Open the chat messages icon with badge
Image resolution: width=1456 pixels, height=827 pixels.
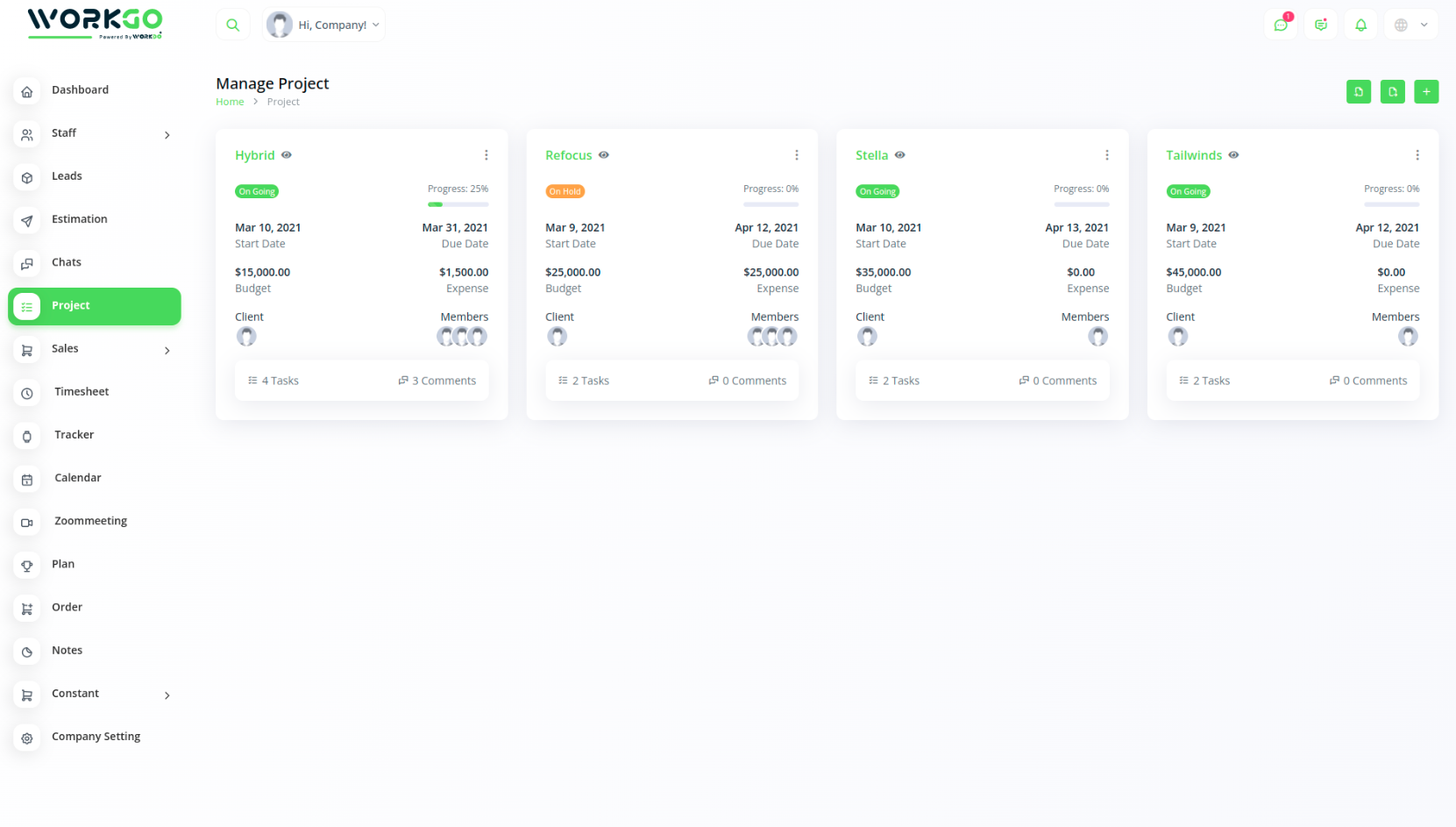coord(1281,25)
